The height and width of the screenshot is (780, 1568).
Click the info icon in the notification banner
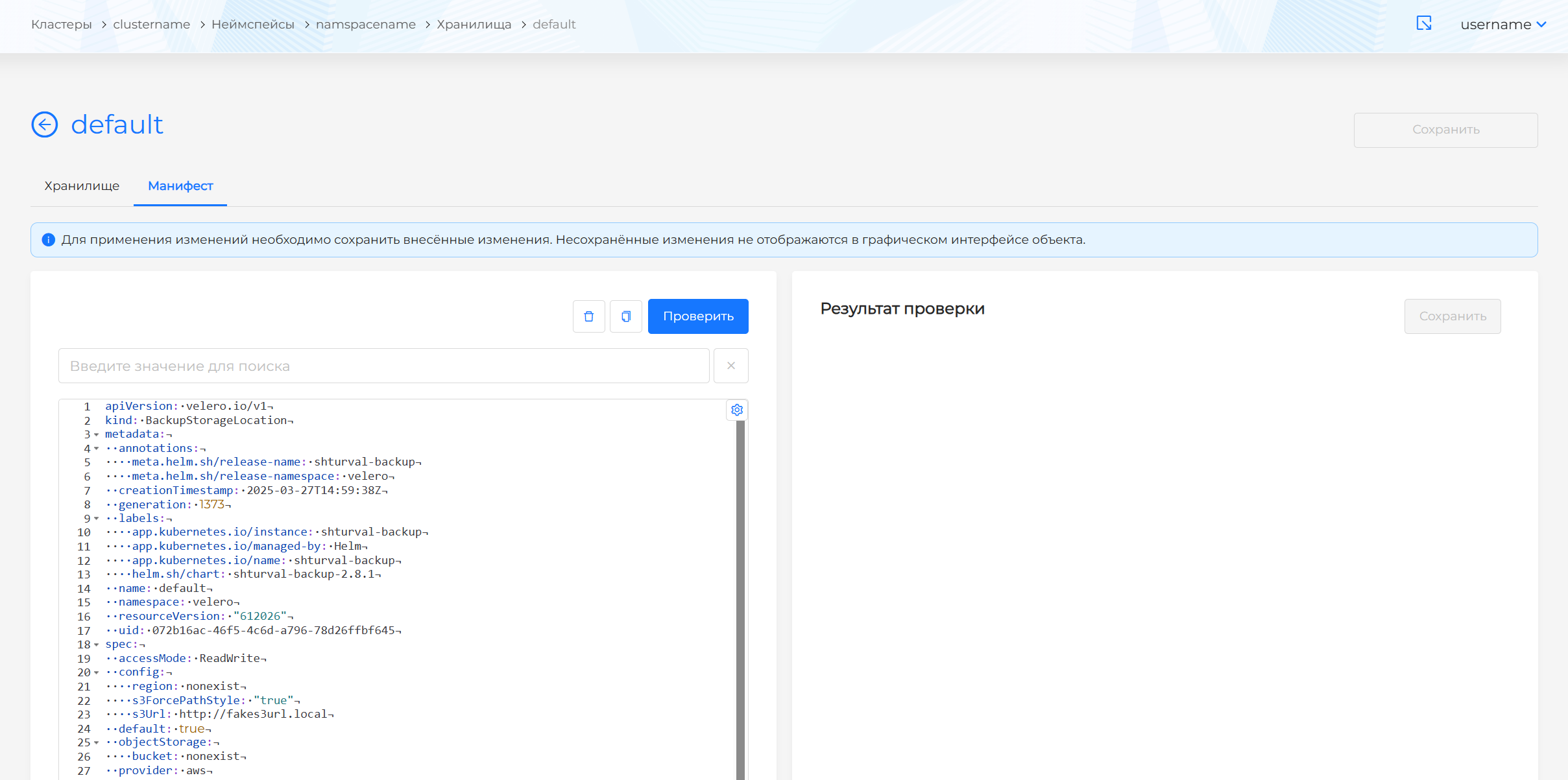(48, 239)
